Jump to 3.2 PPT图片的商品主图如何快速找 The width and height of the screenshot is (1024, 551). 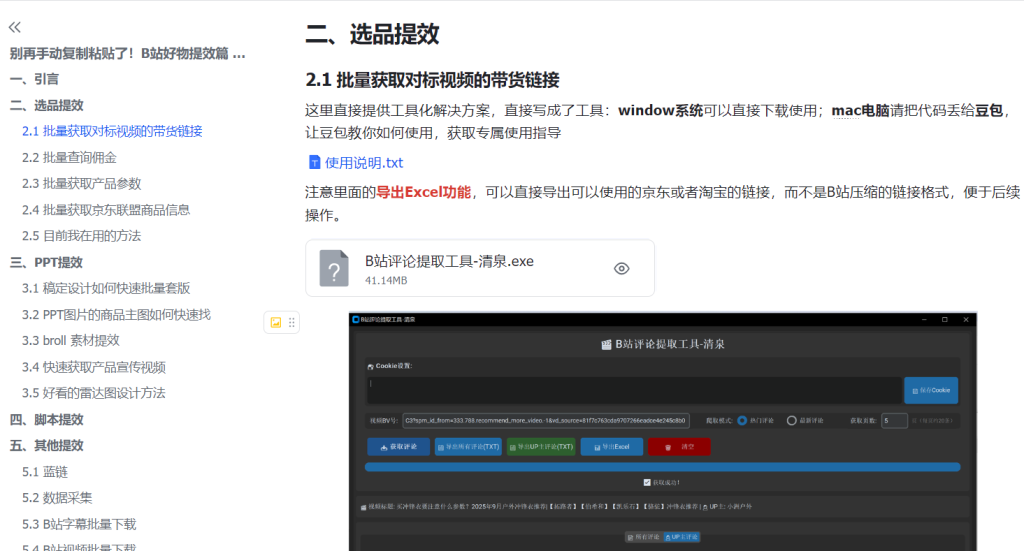pyautogui.click(x=116, y=315)
